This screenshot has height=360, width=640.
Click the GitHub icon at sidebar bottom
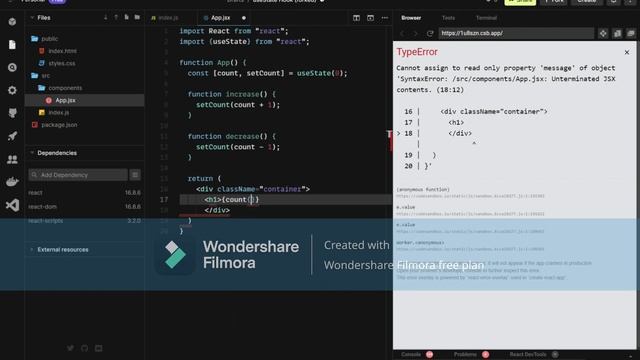pos(84,348)
